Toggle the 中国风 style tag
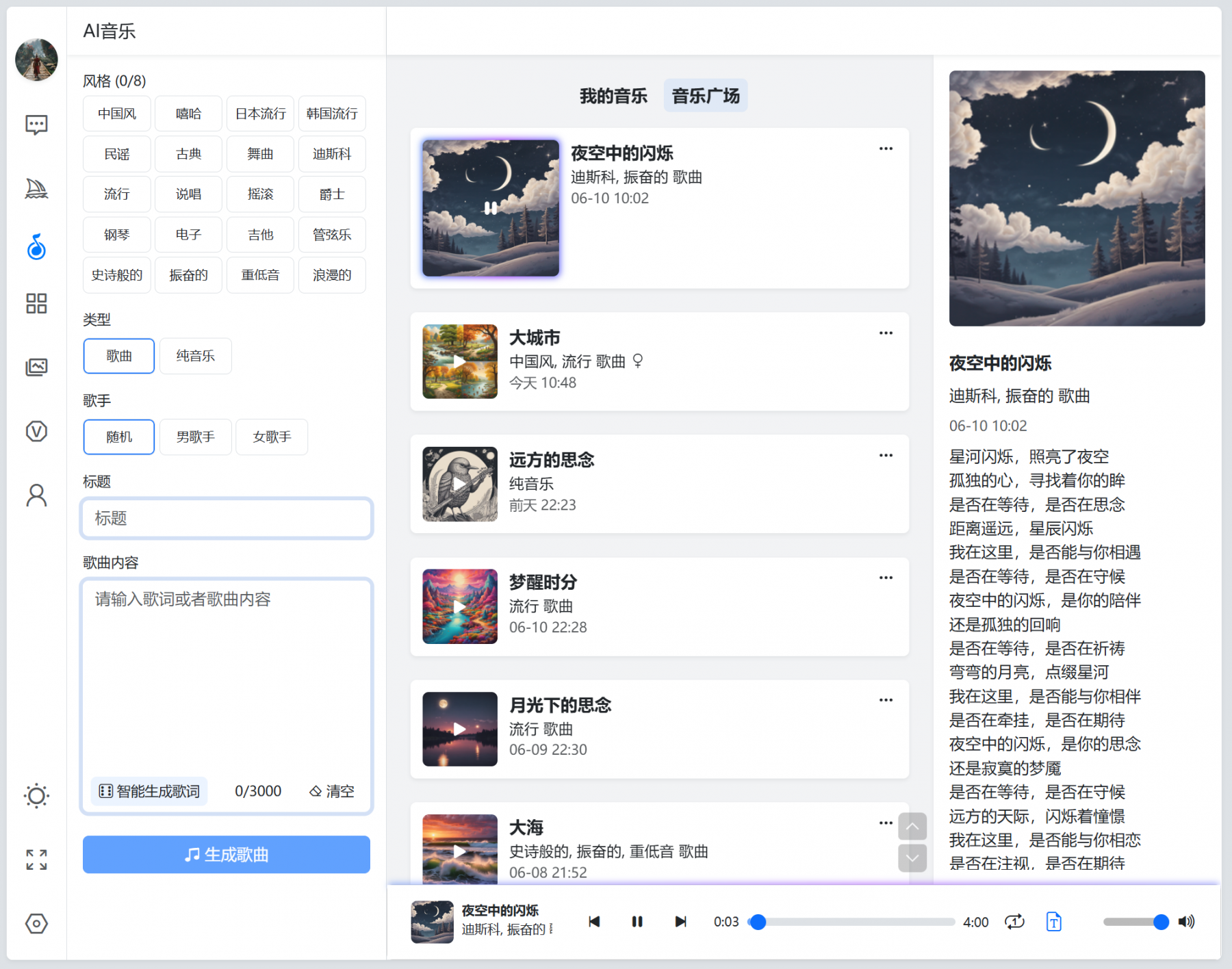1232x969 pixels. pyautogui.click(x=117, y=114)
